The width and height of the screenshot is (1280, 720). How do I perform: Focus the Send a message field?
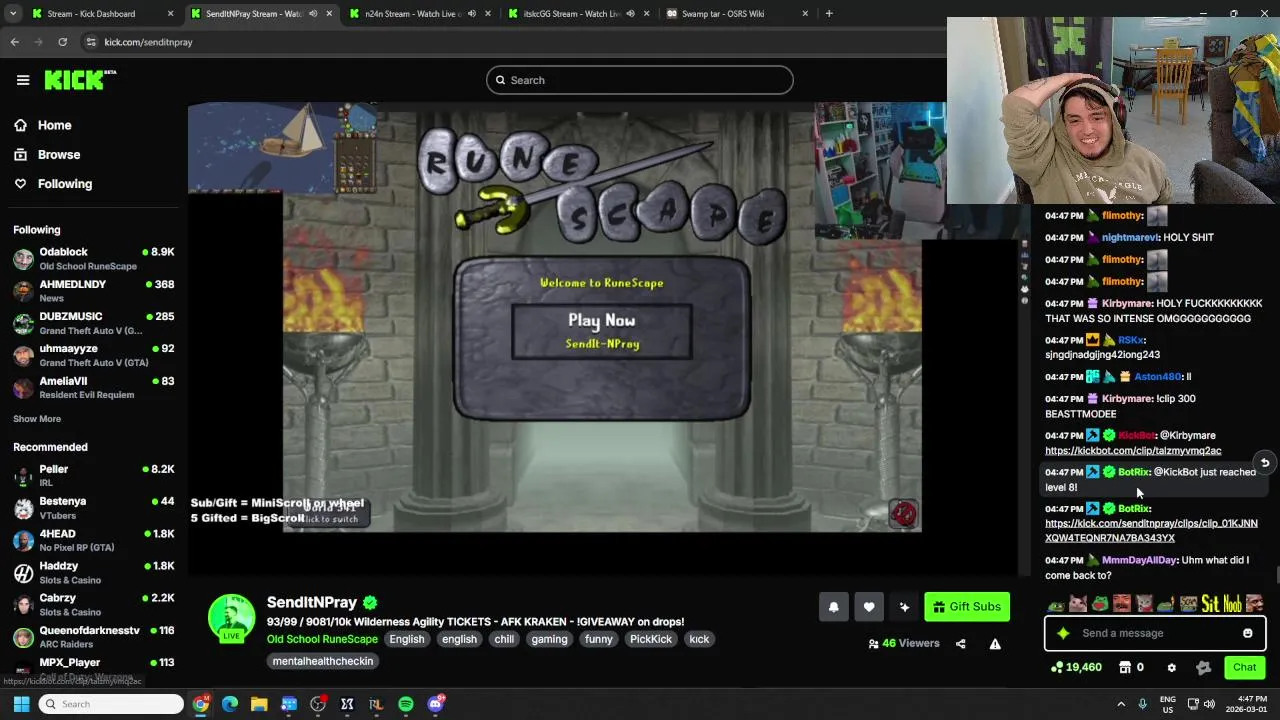tap(1155, 633)
